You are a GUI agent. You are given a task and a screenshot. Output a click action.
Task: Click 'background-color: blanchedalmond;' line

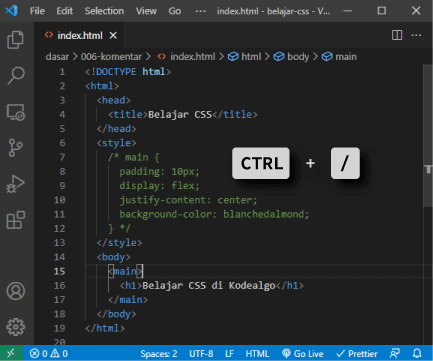pyautogui.click(x=214, y=214)
